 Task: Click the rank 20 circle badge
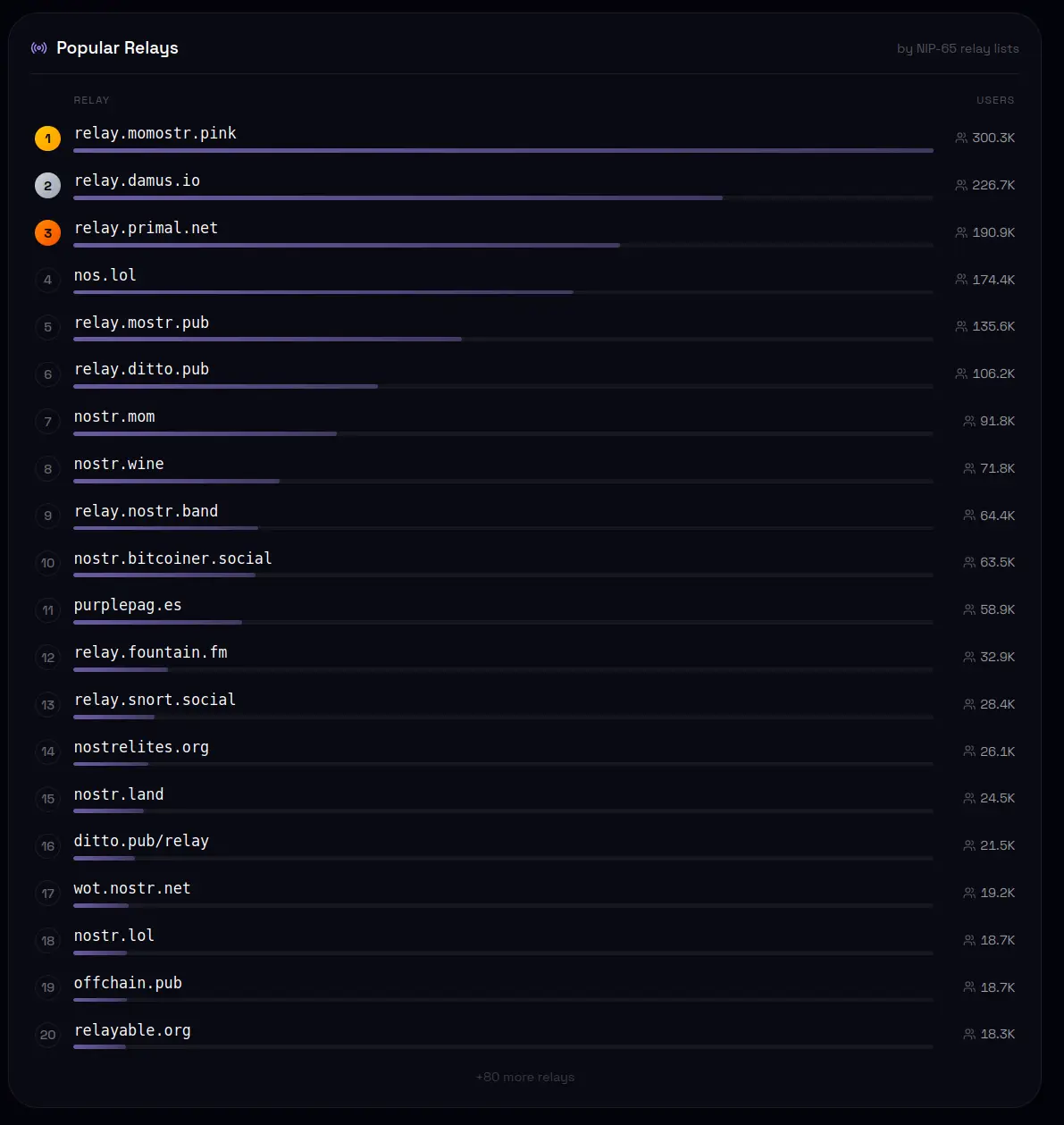tap(48, 1035)
